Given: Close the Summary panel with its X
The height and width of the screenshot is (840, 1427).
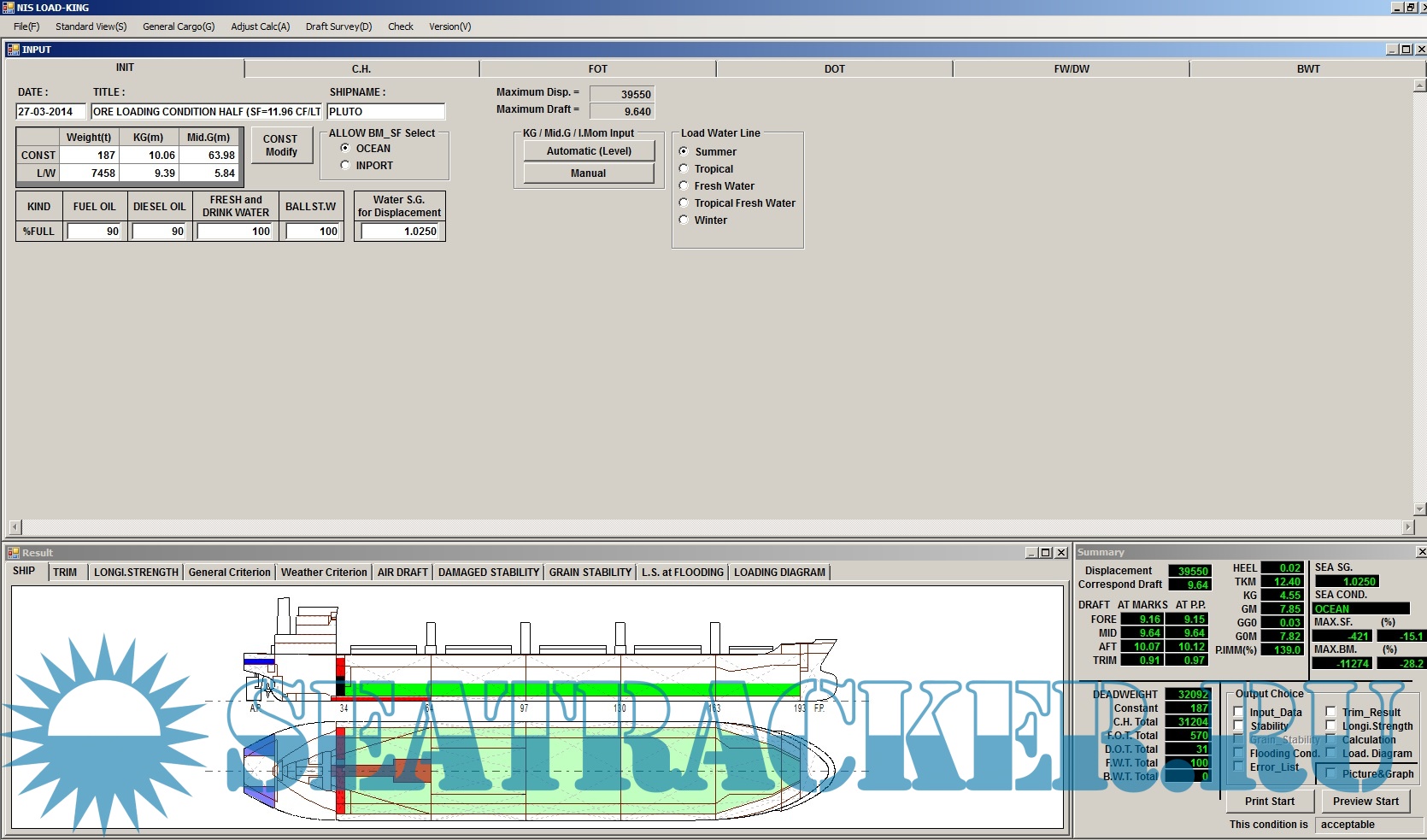Looking at the screenshot, I should click(x=1421, y=552).
